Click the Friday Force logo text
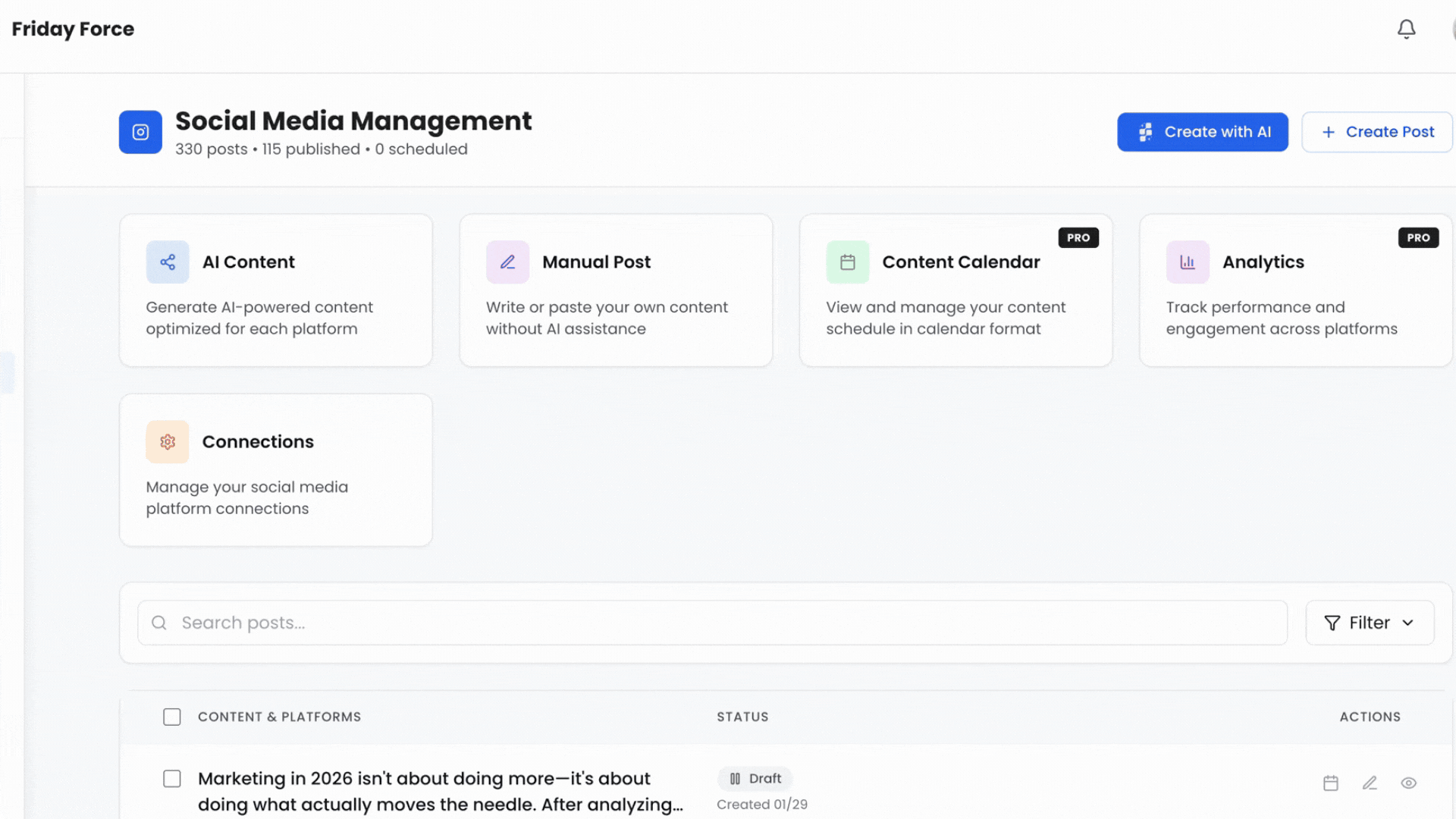Screen dimensions: 1456x819 point(73,29)
